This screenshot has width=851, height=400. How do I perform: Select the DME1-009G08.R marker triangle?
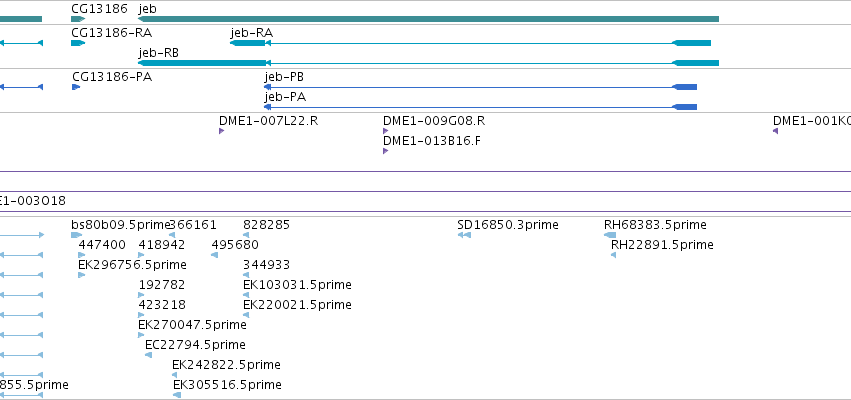coord(385,131)
